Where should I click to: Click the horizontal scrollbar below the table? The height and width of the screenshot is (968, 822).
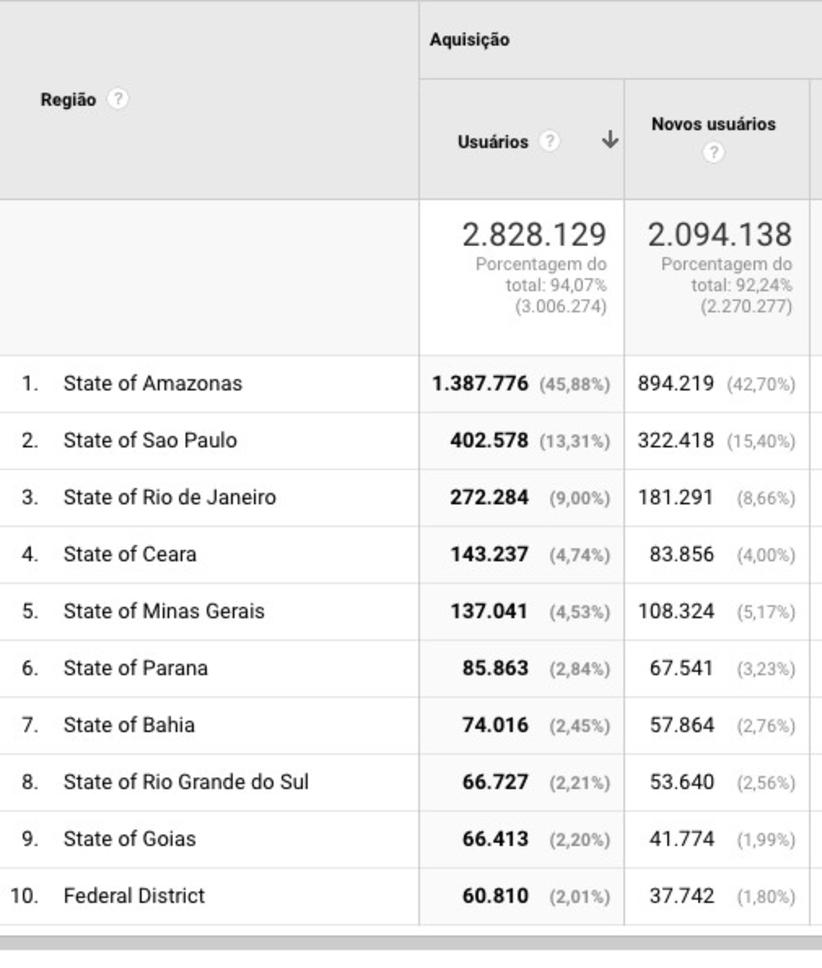coord(410,943)
